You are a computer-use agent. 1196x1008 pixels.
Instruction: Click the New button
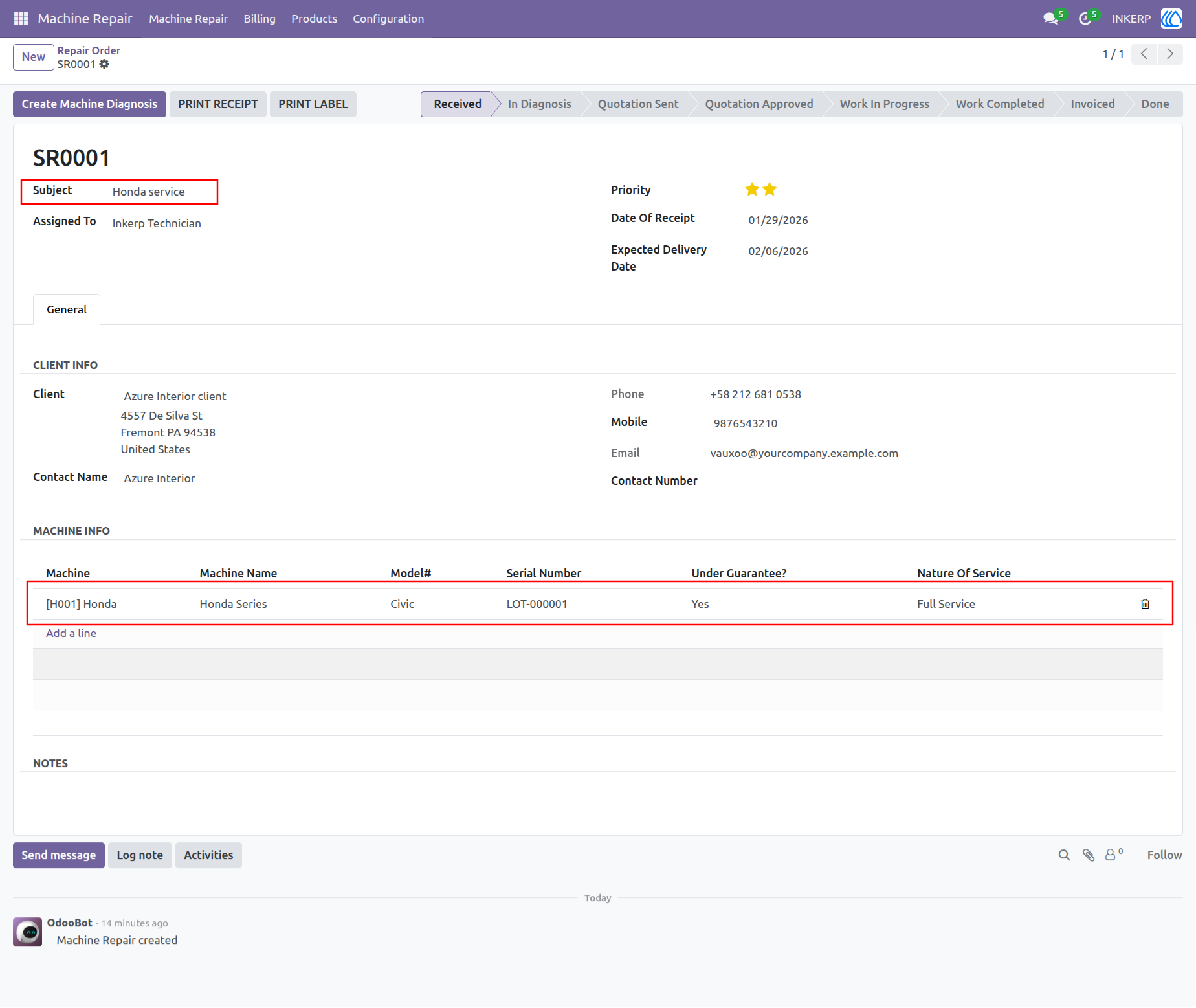point(34,57)
